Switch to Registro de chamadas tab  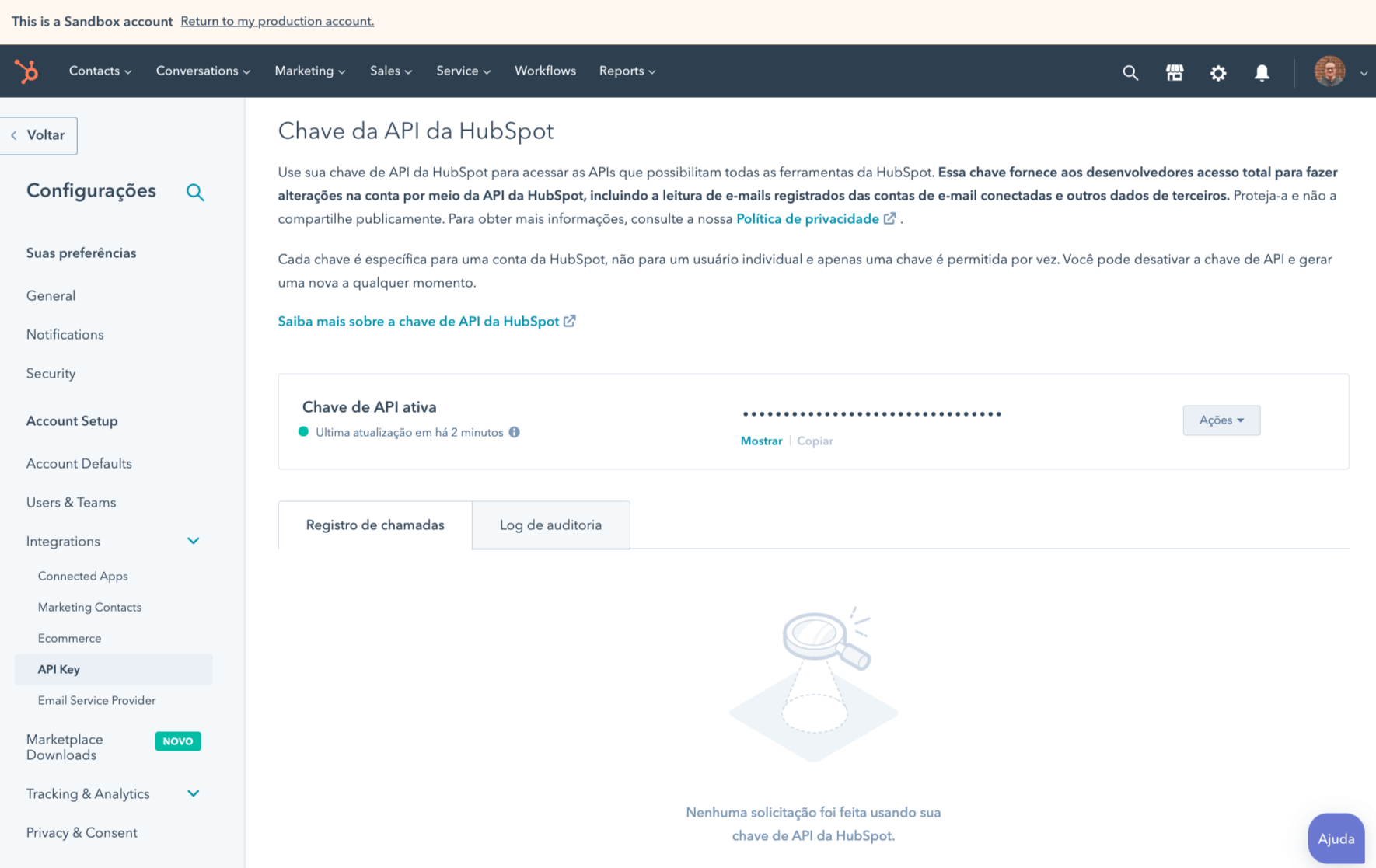click(x=375, y=525)
